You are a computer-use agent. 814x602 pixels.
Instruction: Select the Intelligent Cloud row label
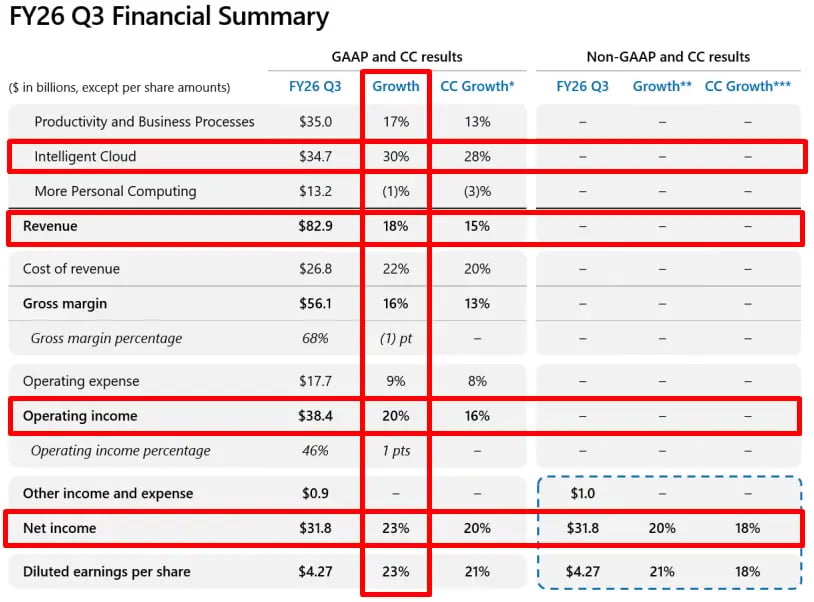point(85,156)
